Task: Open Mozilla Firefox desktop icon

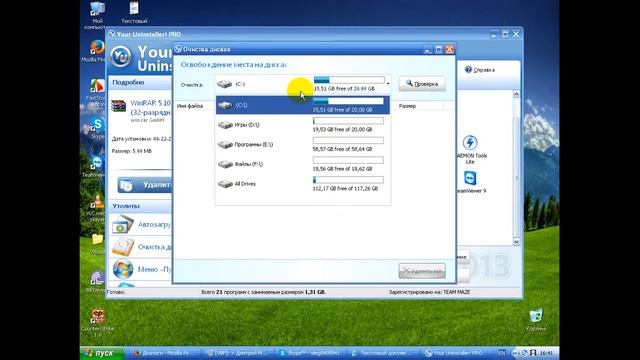Action: [96, 51]
